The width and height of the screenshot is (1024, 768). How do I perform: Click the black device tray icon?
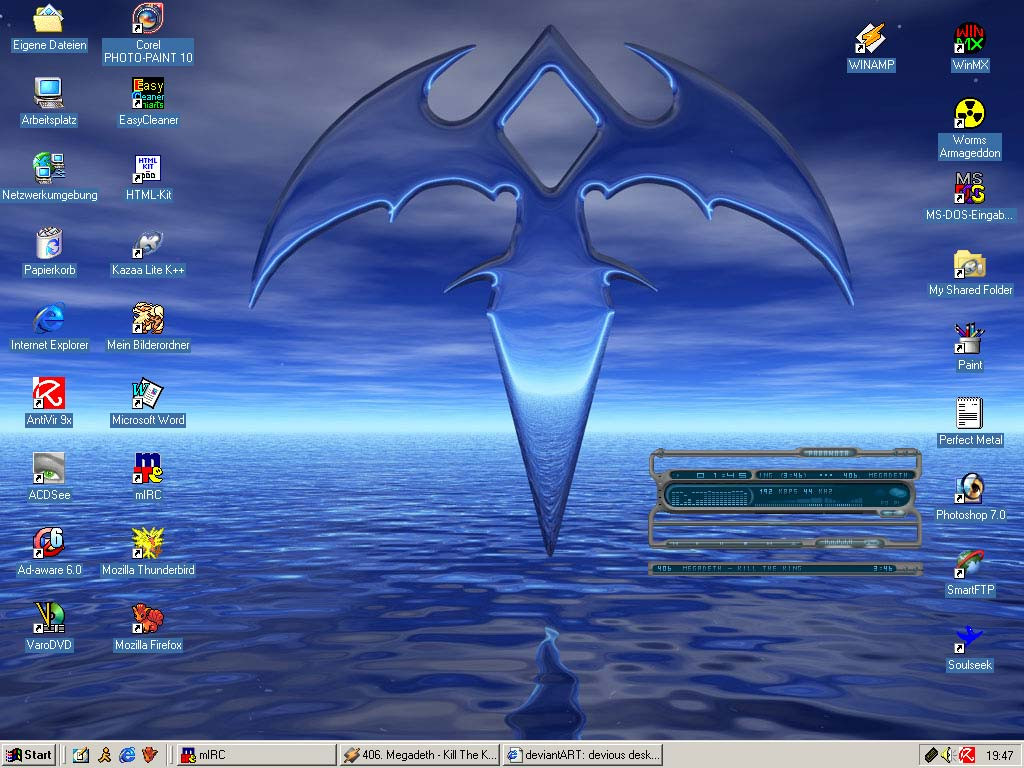tap(931, 755)
